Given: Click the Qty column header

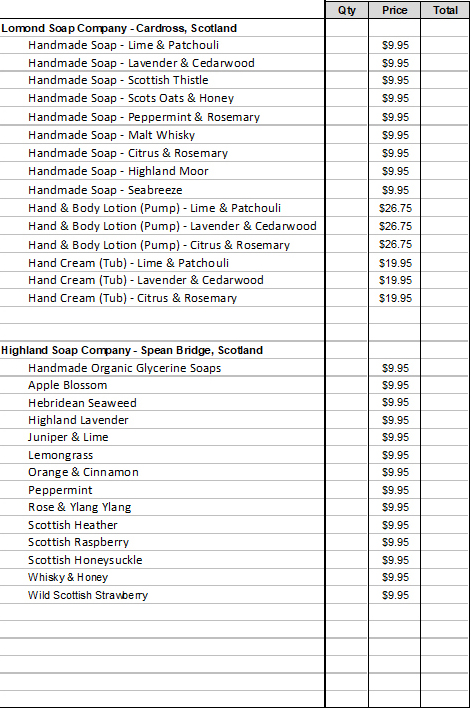Looking at the screenshot, I should (347, 10).
